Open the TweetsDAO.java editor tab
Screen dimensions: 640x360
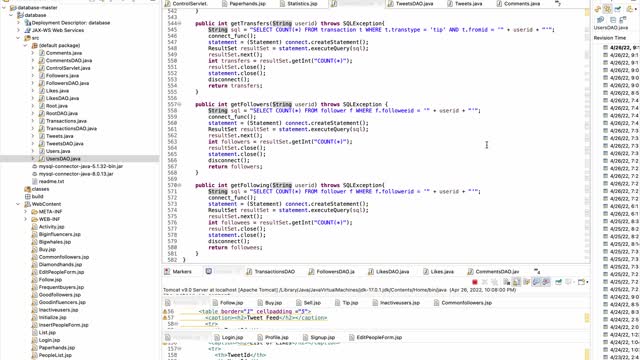410,4
